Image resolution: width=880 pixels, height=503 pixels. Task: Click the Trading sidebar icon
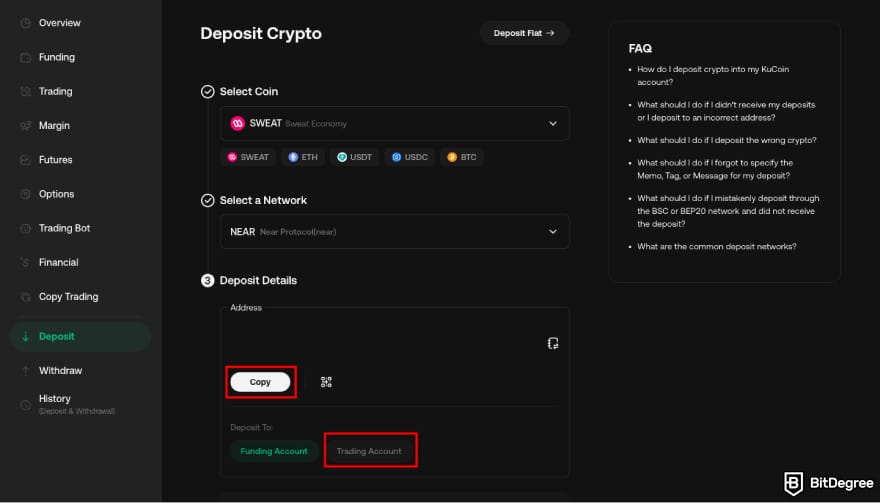(x=26, y=92)
